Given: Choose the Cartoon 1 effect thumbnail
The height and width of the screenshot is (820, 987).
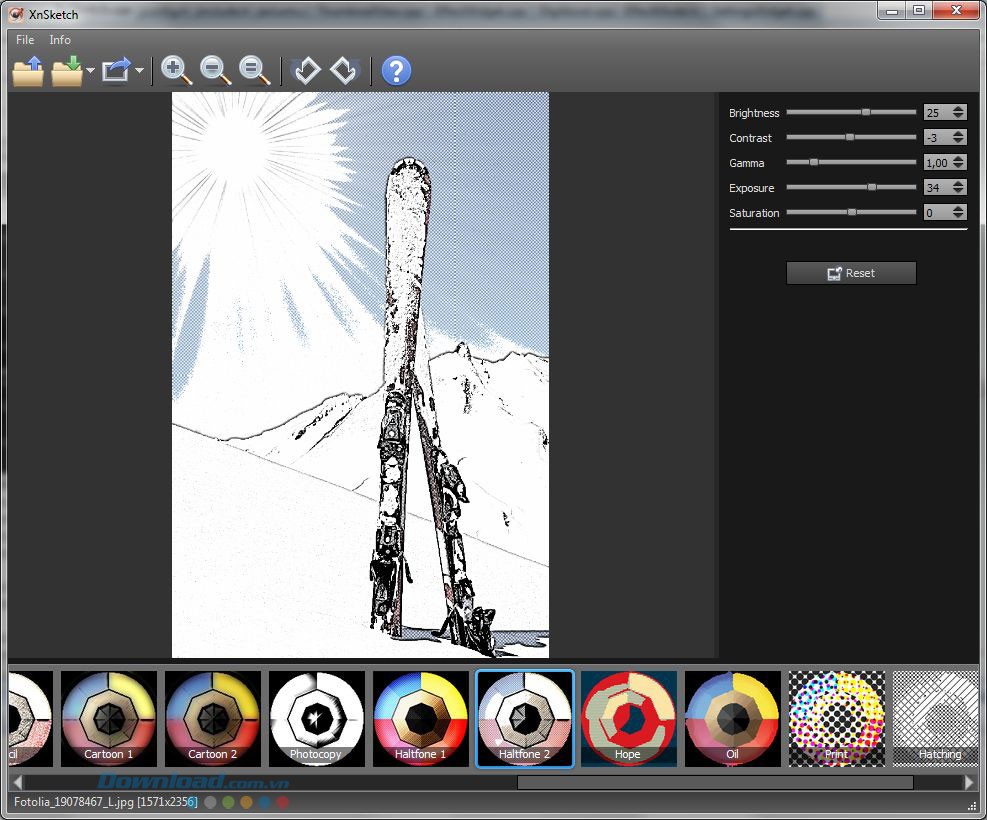Looking at the screenshot, I should click(x=108, y=718).
